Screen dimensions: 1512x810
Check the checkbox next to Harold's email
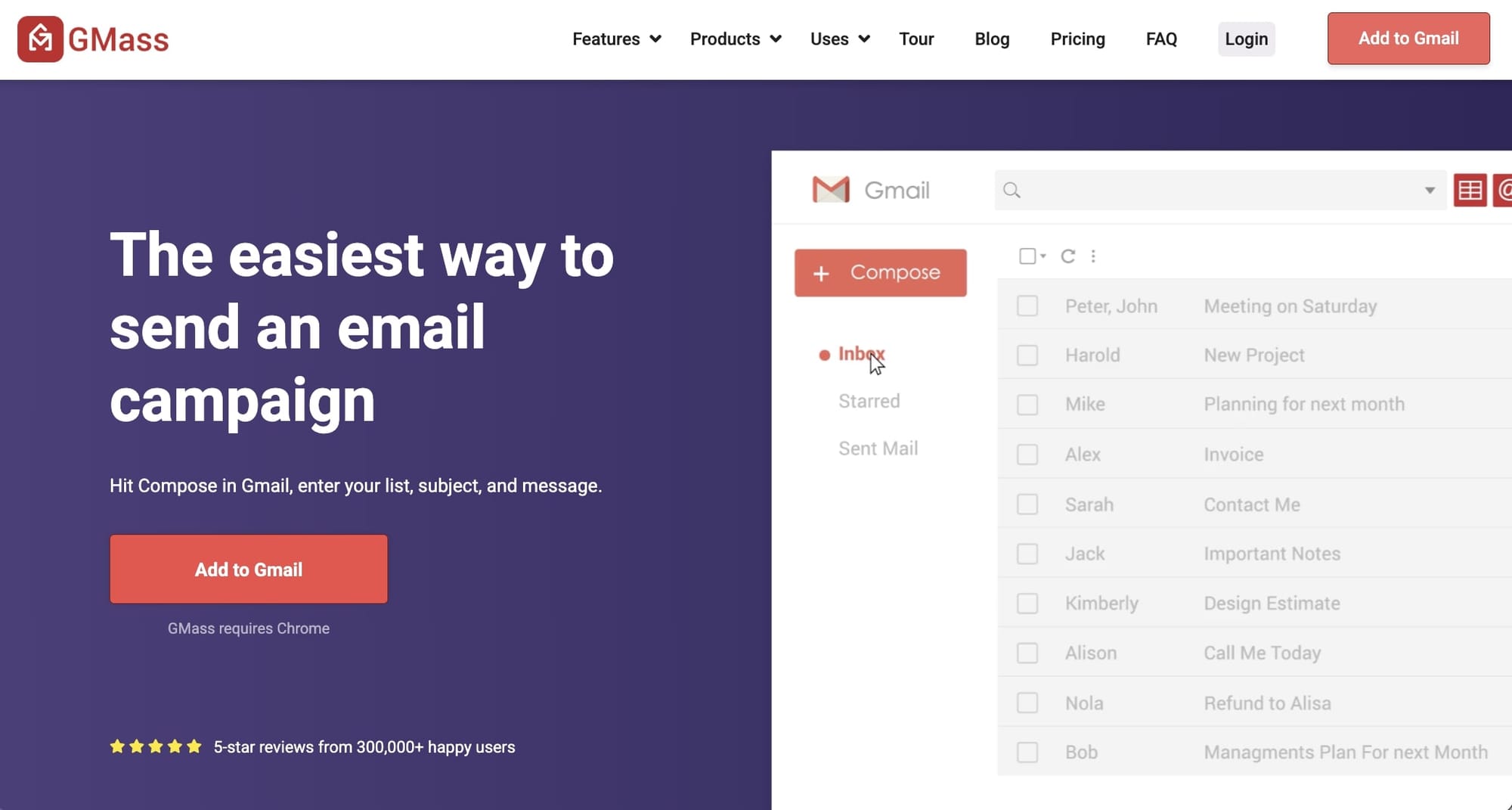click(x=1027, y=355)
